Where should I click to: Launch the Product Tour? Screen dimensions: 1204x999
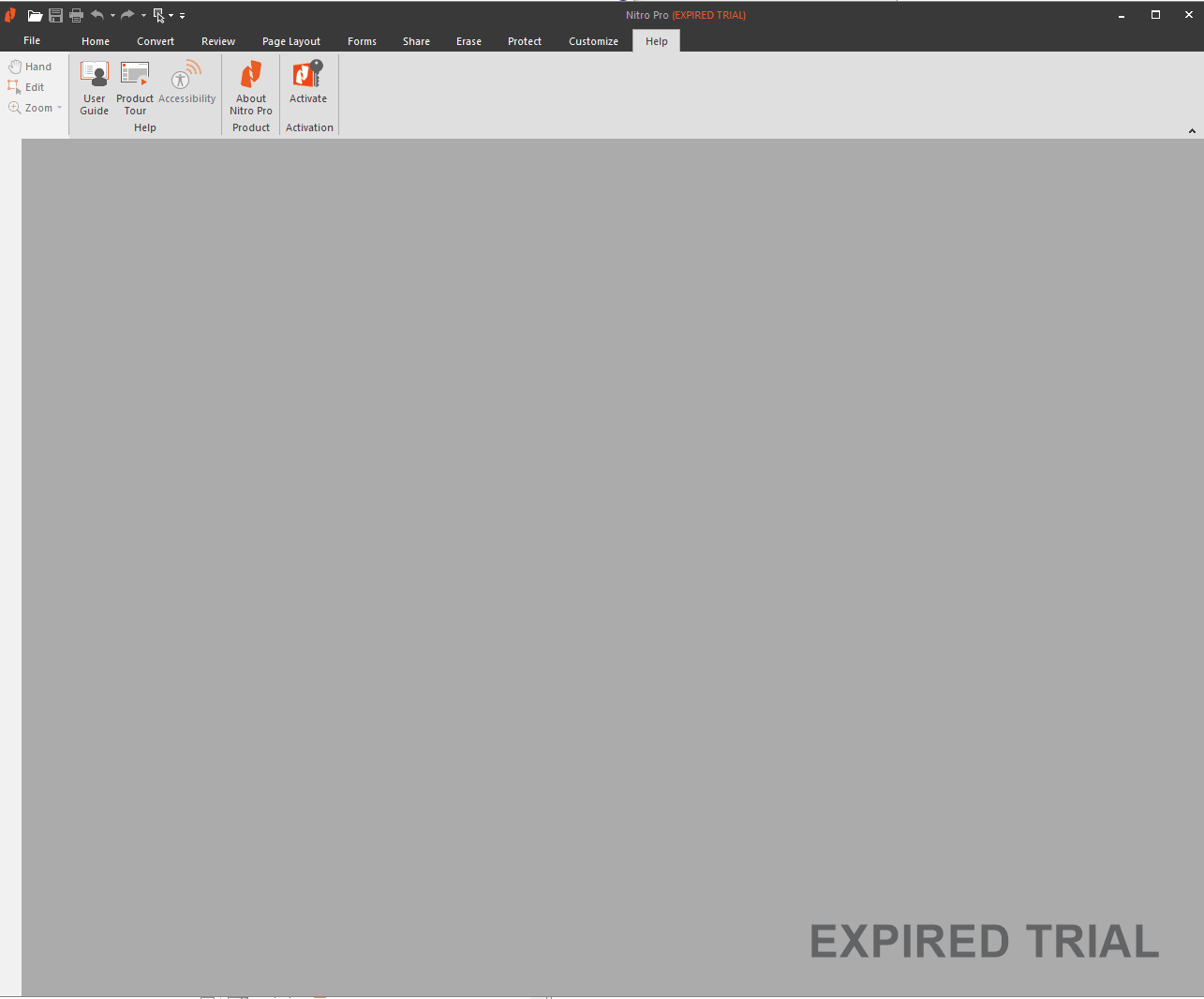point(135,88)
